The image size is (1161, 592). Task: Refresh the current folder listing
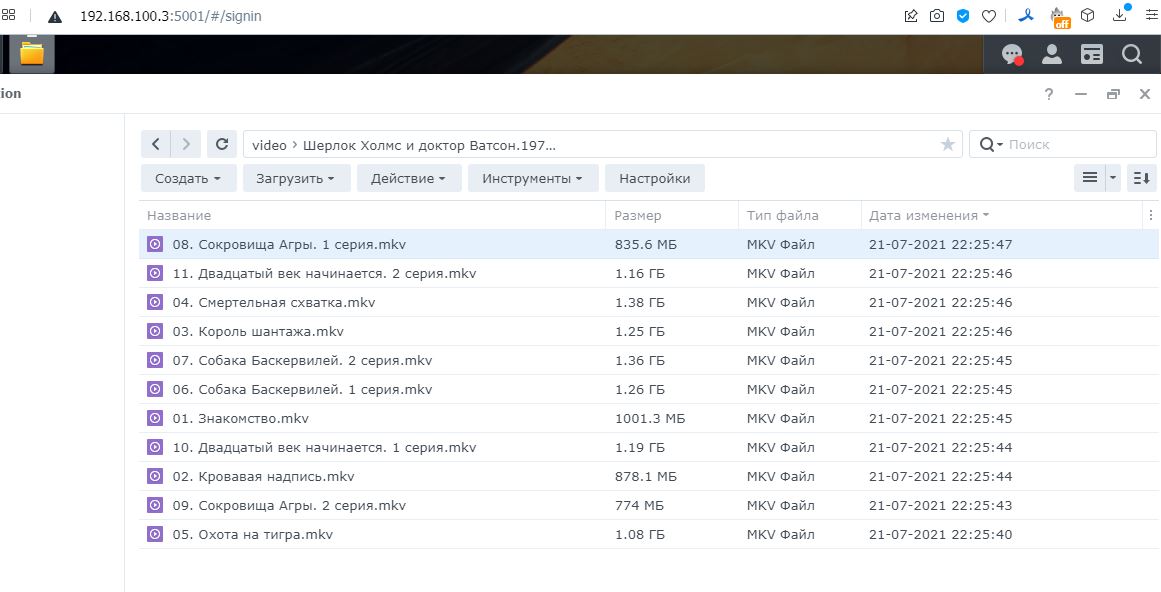pos(222,145)
